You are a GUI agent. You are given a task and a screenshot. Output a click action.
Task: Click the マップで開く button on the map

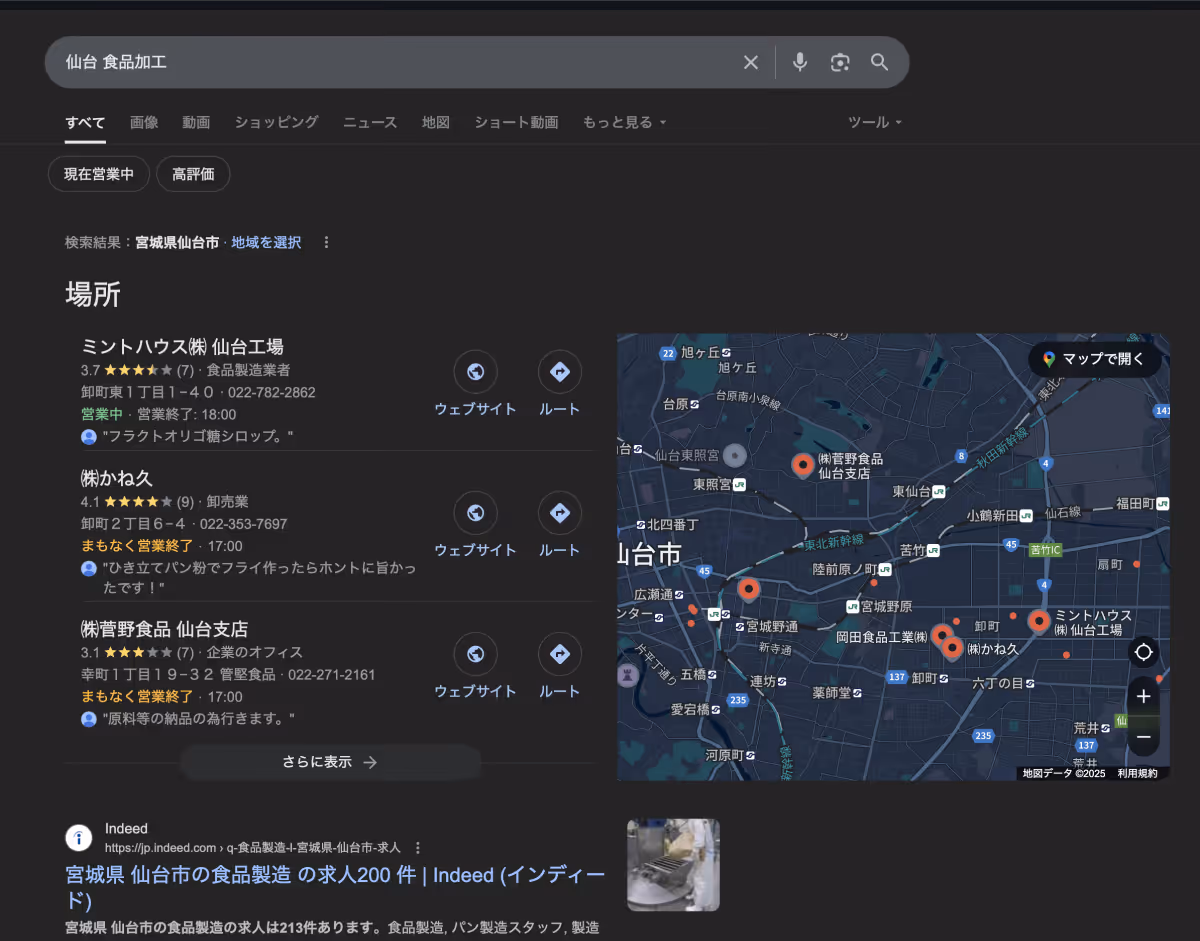tap(1094, 359)
